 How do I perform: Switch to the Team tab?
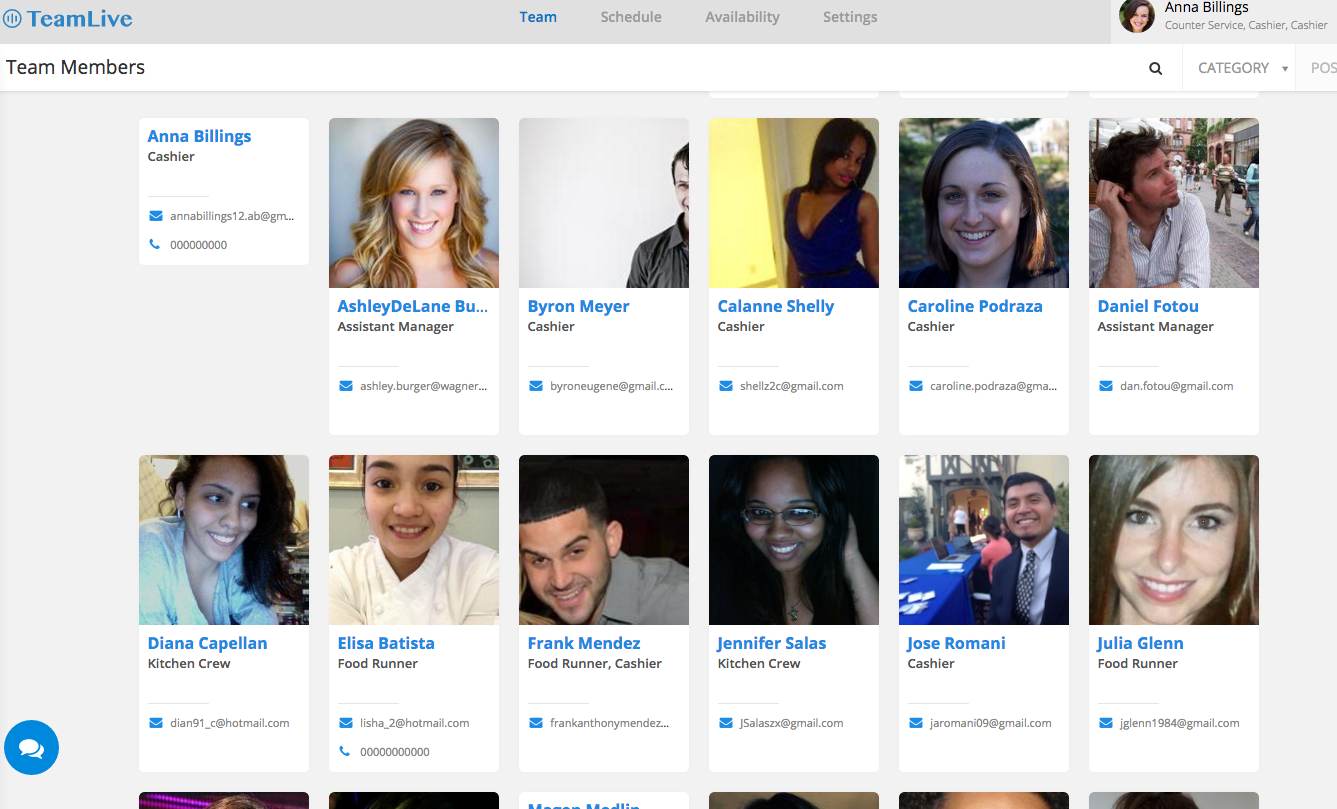[x=538, y=17]
